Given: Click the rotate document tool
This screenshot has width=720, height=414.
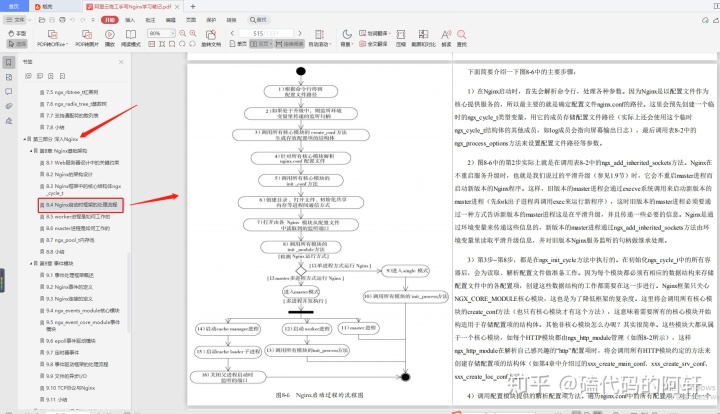Looking at the screenshot, I should (x=211, y=38).
